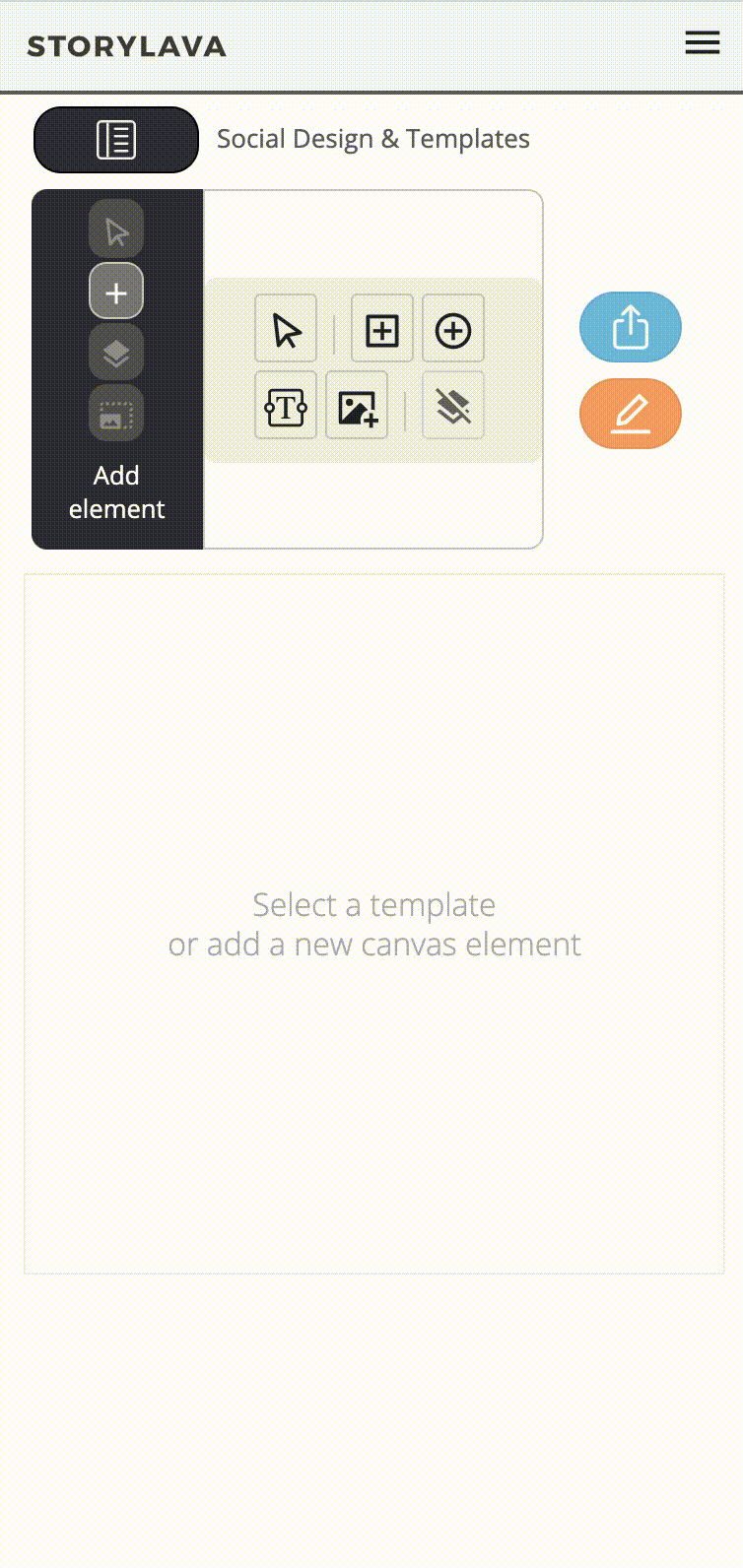Click the Add element label
The width and height of the screenshot is (743, 1568).
(x=116, y=492)
